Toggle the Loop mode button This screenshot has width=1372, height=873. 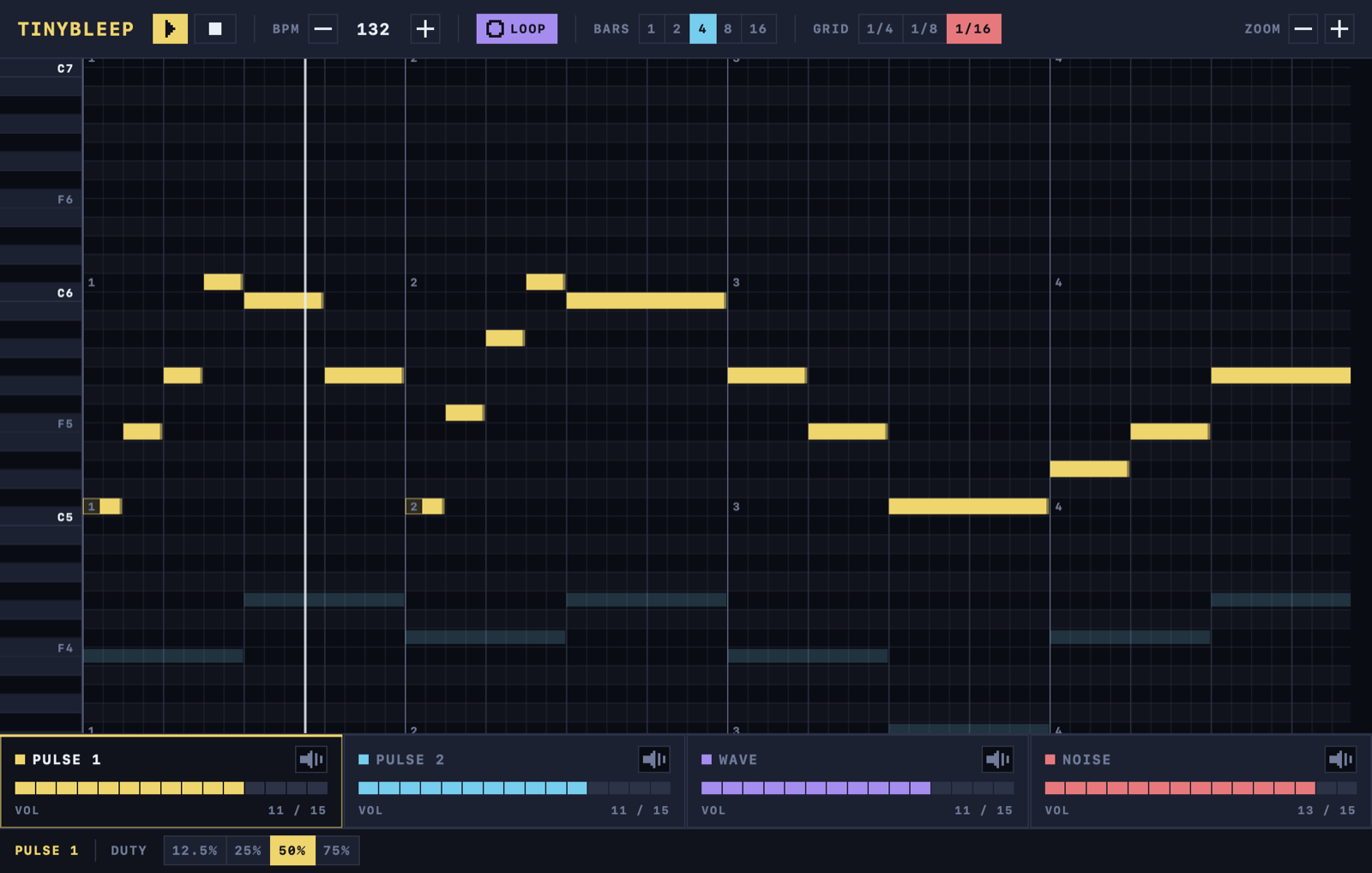pos(516,28)
